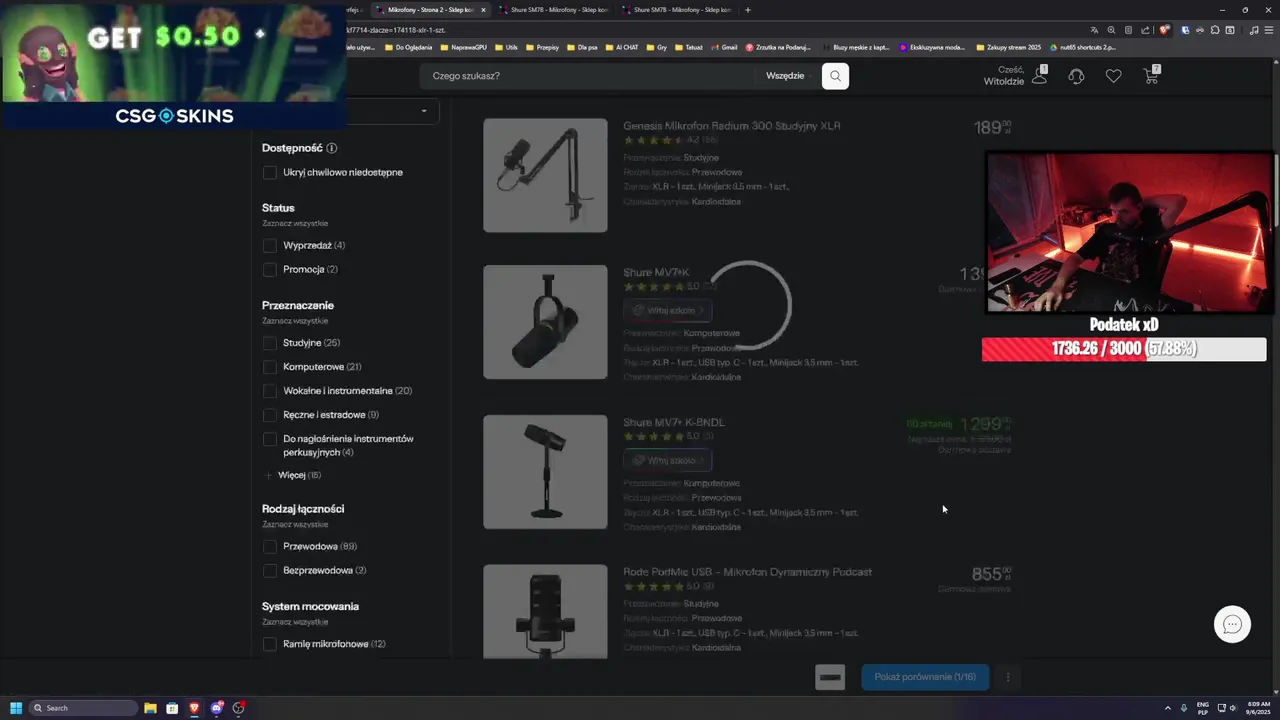Open AI CHAT bookmark folder

click(x=621, y=47)
